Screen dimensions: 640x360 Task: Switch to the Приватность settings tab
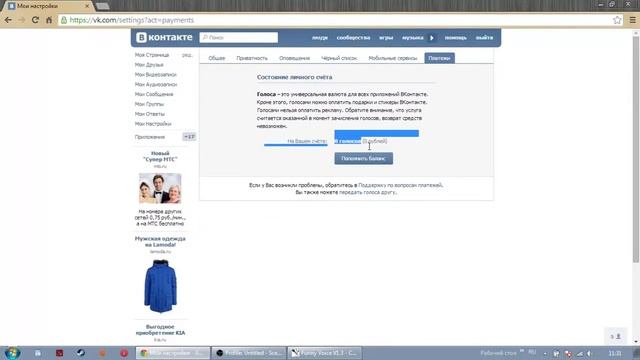[252, 58]
